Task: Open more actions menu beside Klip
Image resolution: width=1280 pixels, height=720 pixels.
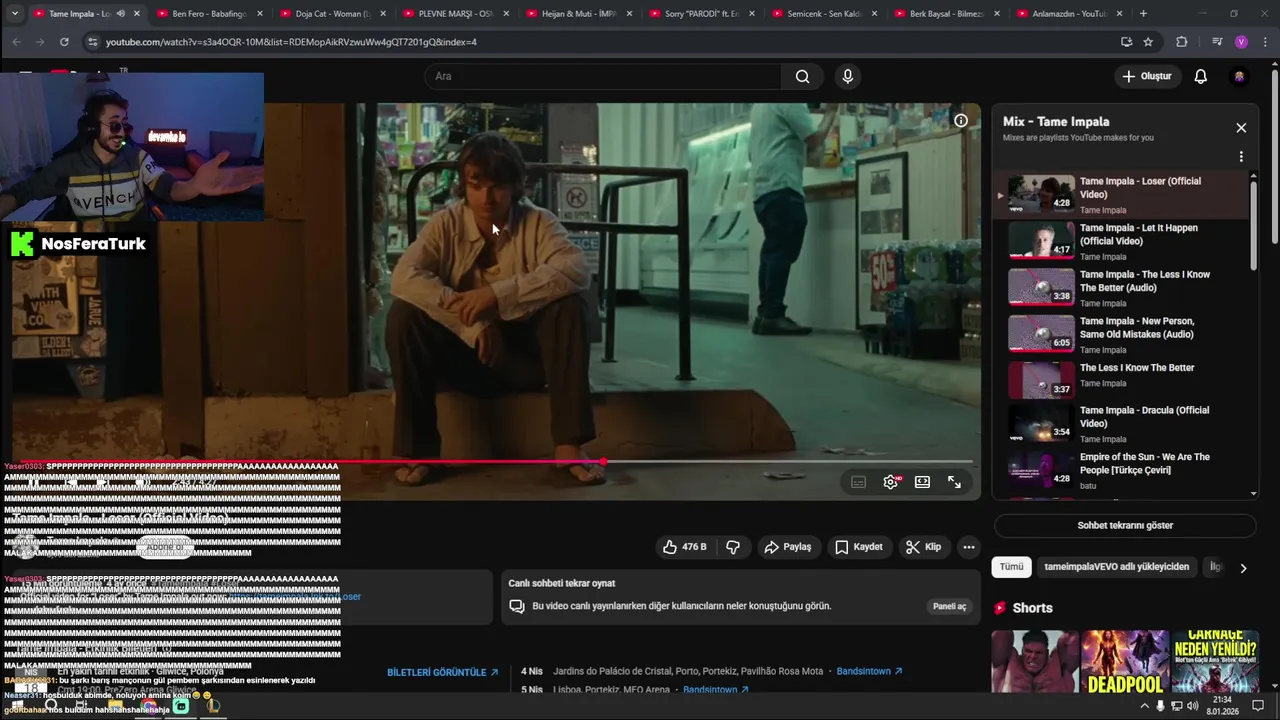Action: pyautogui.click(x=968, y=547)
